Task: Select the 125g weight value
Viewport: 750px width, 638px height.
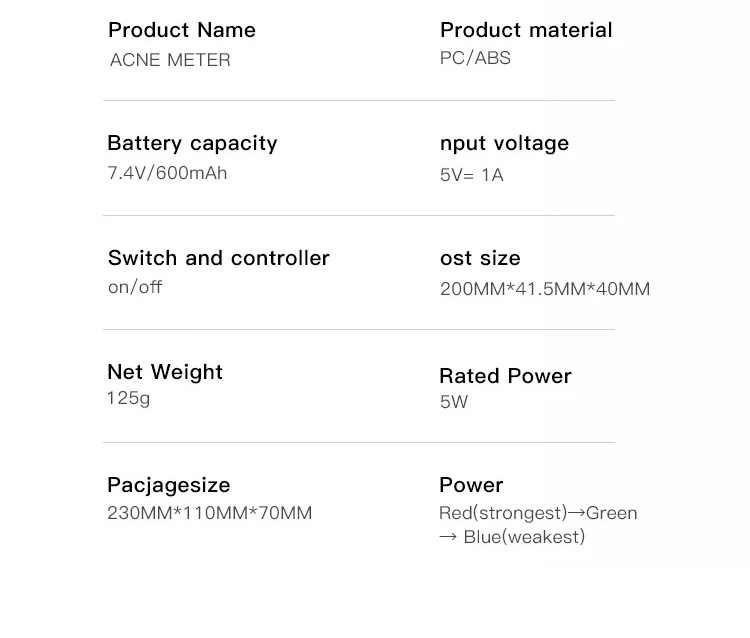Action: tap(128, 398)
